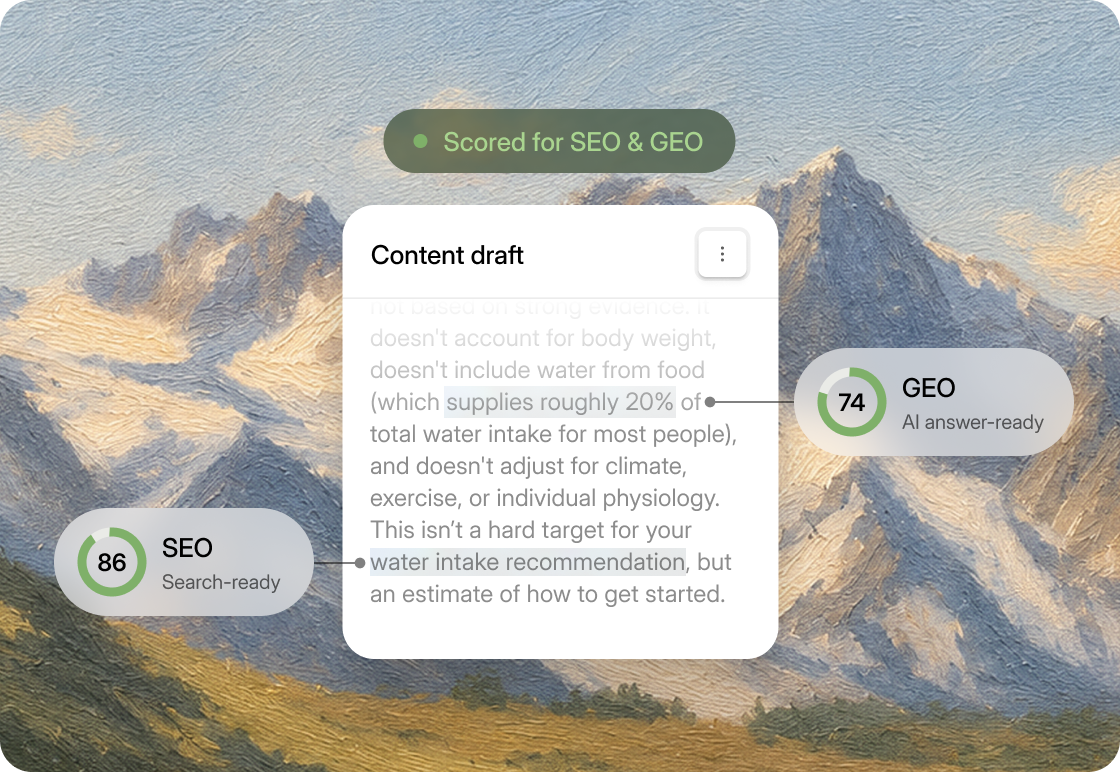Click the line "total water intake for most people"

point(553,434)
